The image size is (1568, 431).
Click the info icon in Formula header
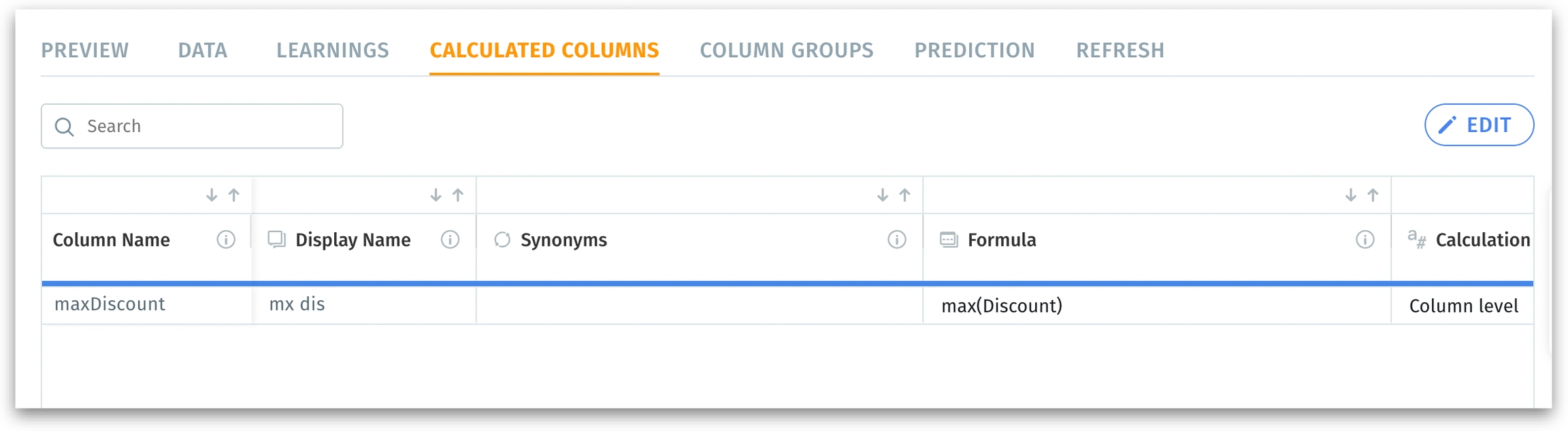(1365, 240)
